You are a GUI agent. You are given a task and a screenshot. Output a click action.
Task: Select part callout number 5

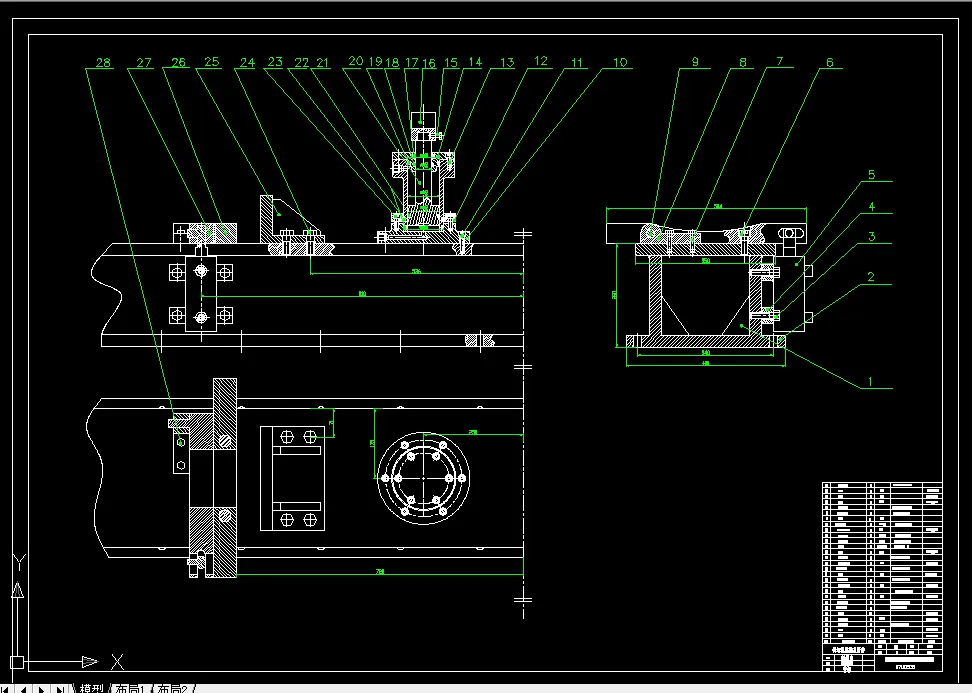(x=872, y=175)
